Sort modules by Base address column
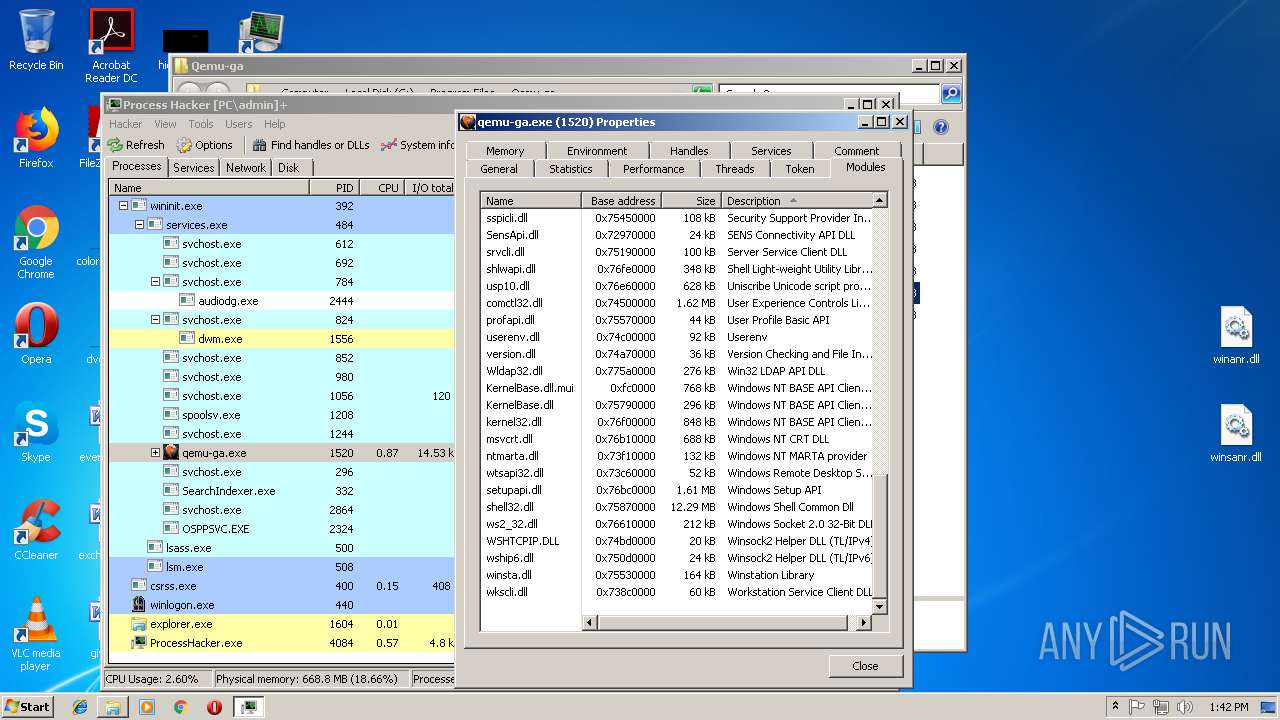This screenshot has width=1280, height=720. pos(622,201)
